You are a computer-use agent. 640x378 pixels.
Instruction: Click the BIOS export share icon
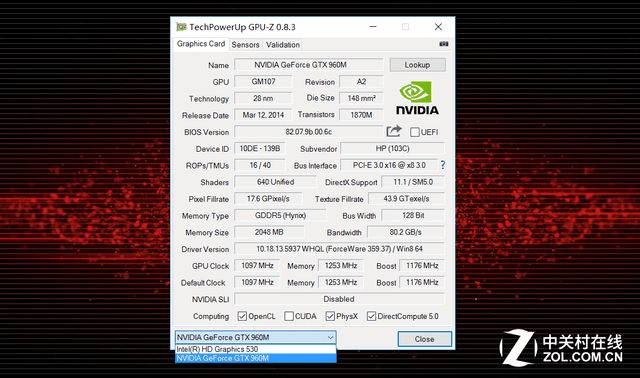click(394, 131)
